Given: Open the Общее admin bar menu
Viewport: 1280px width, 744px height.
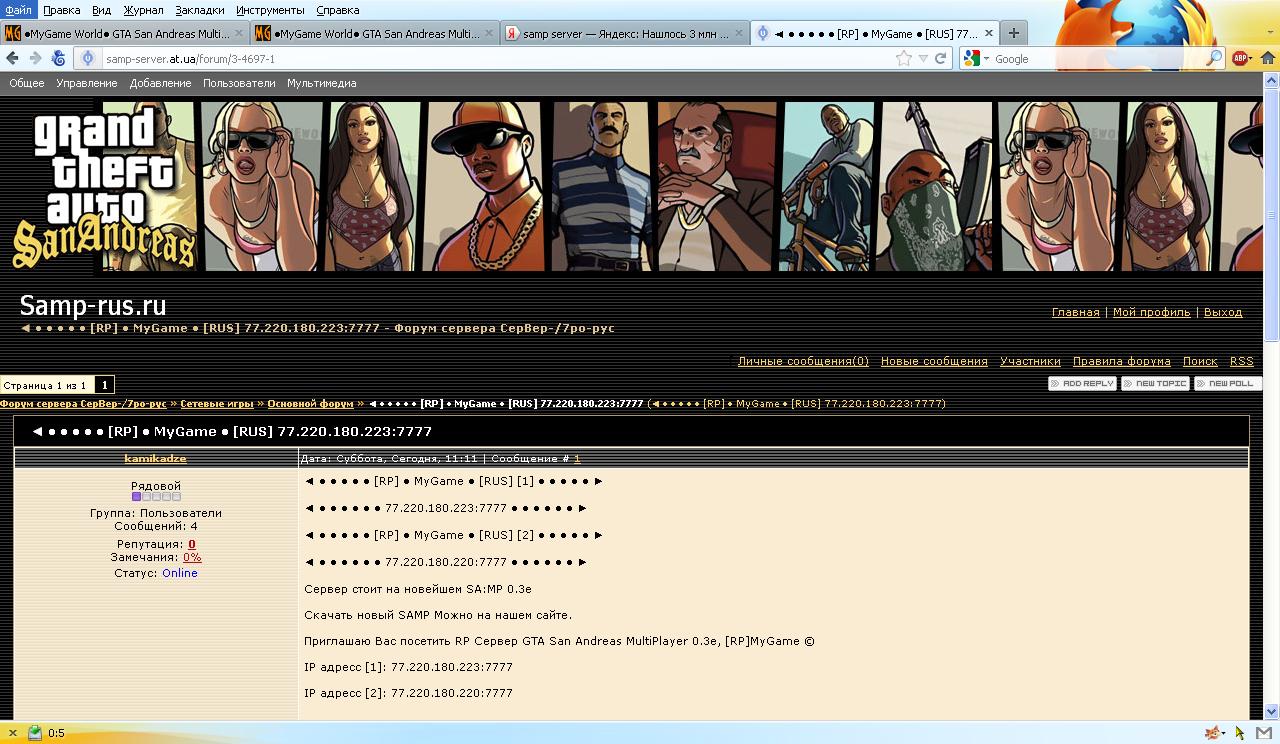Looking at the screenshot, I should (27, 83).
